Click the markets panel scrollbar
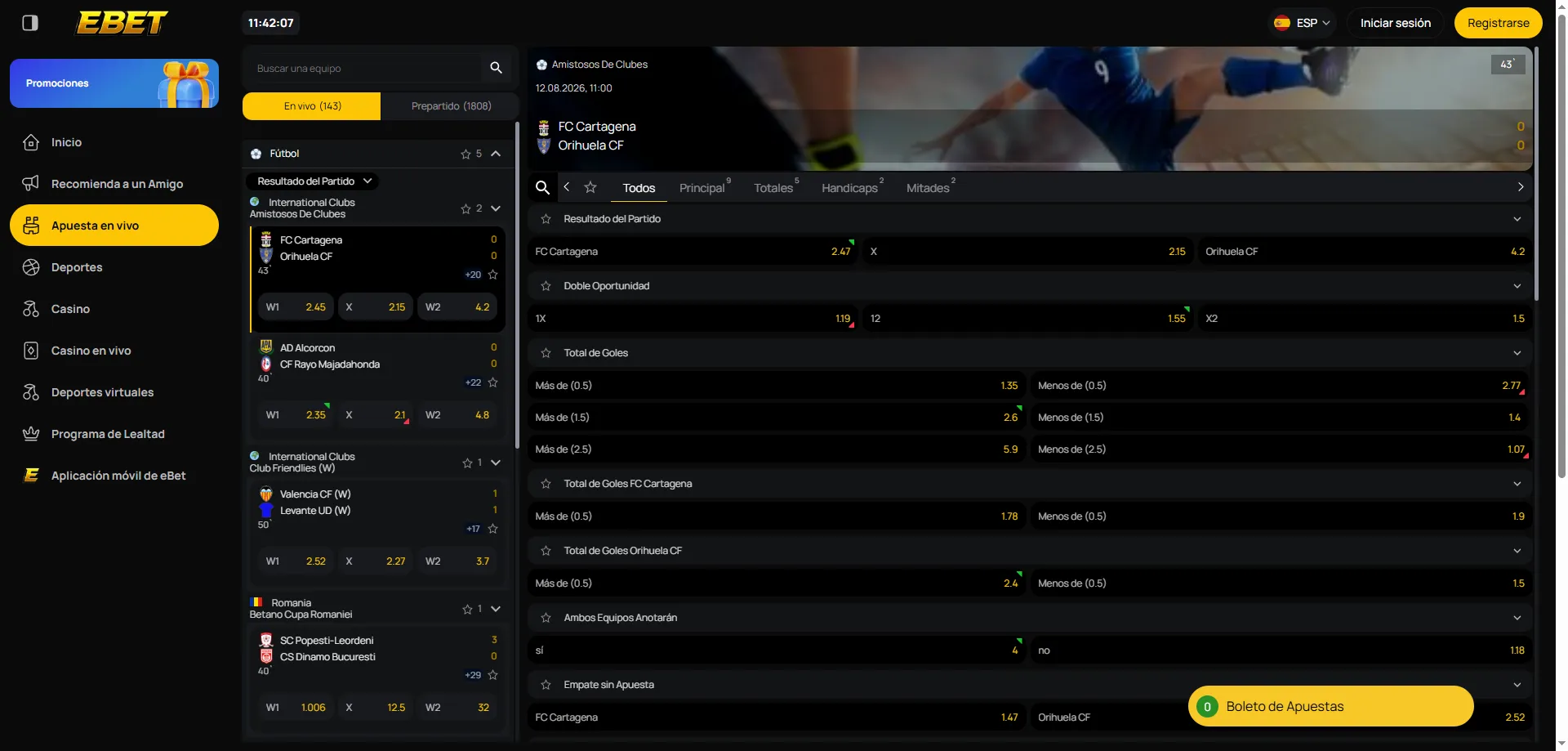This screenshot has height=751, width=1568. [x=1536, y=174]
